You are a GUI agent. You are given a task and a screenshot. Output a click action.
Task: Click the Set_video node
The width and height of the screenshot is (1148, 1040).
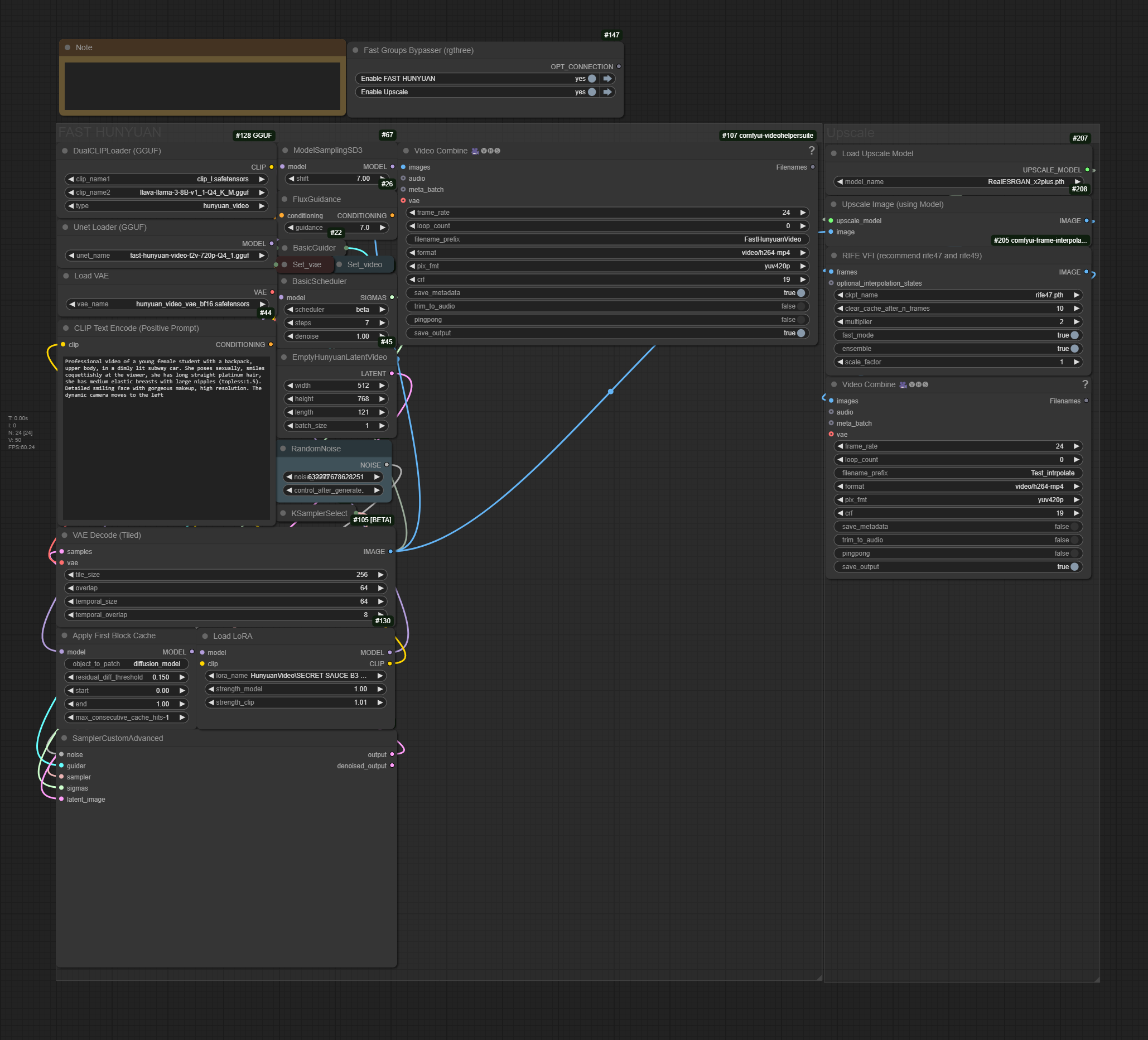(x=364, y=264)
